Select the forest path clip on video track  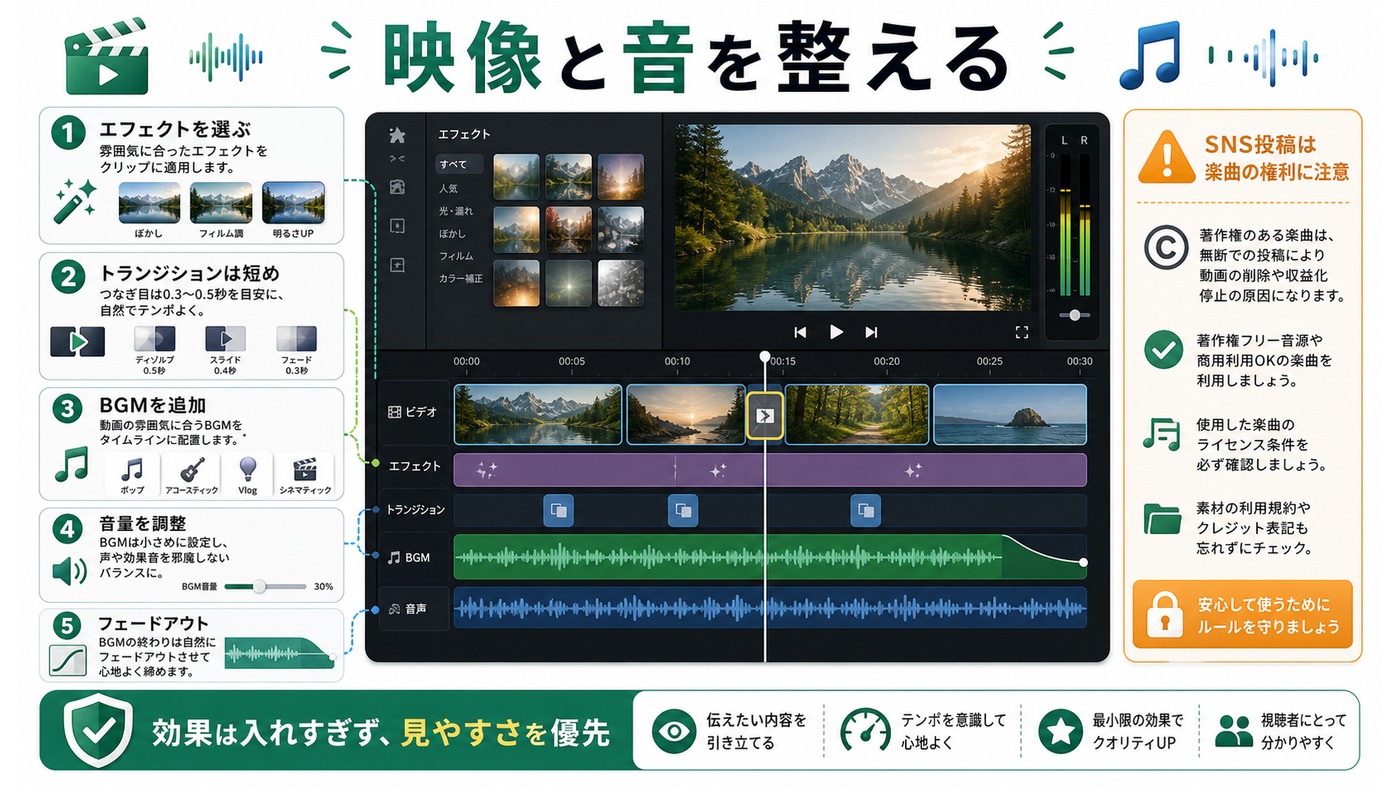coord(857,414)
